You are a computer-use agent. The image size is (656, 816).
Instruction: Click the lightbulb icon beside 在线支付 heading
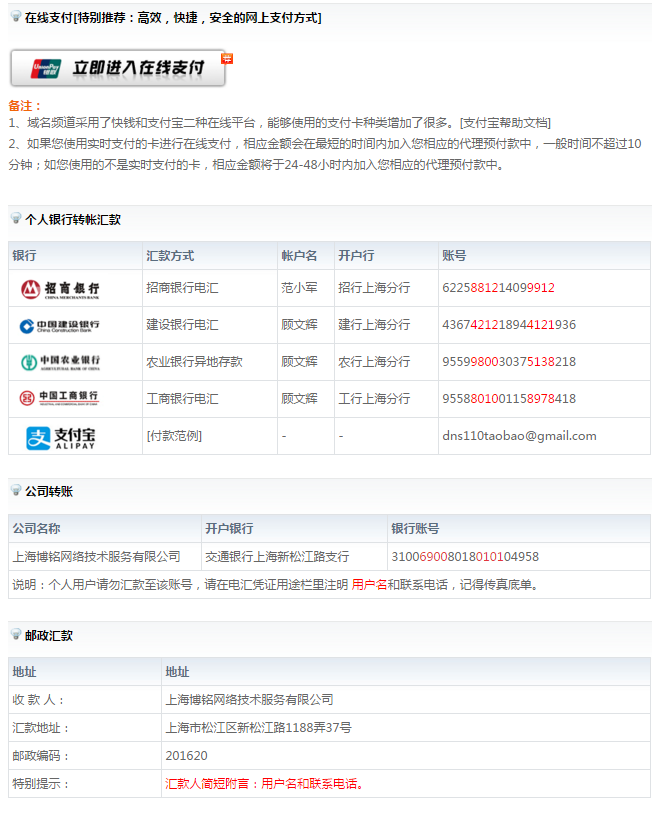(x=16, y=17)
